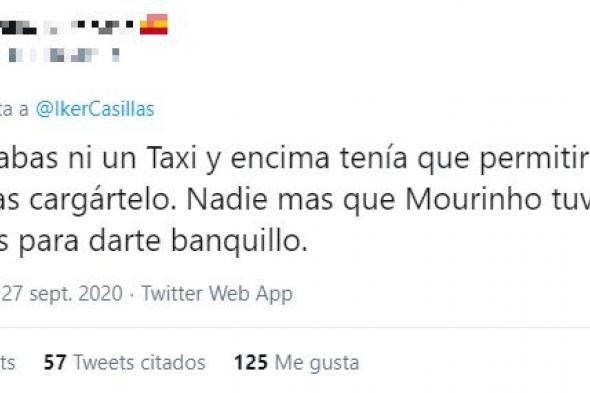This screenshot has height=393, width=590.
Task: Click the text line ending with banquillo
Action: [154, 242]
